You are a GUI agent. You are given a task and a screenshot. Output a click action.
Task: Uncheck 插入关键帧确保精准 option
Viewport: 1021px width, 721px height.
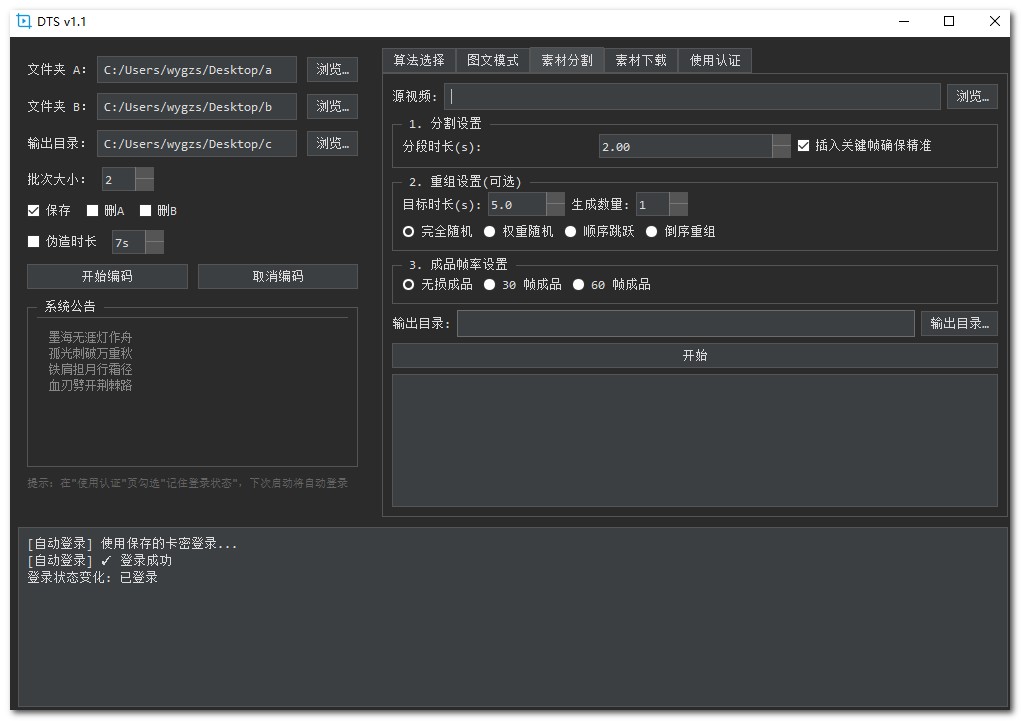[803, 146]
